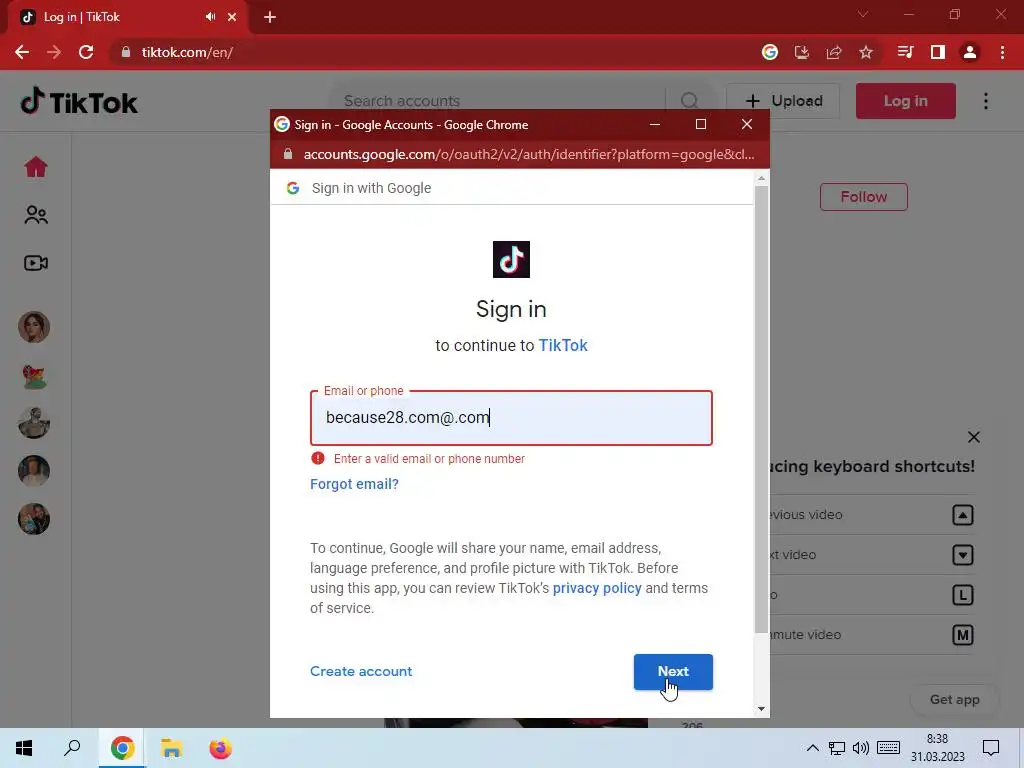Click the install app icon in address bar
The image size is (1024, 768).
802,52
